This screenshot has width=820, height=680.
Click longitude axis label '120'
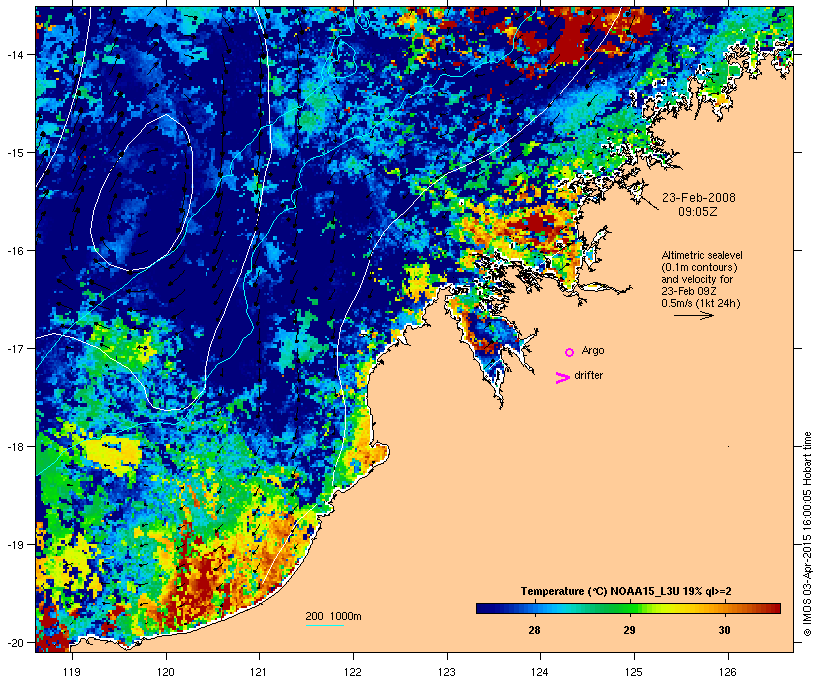pyautogui.click(x=166, y=672)
